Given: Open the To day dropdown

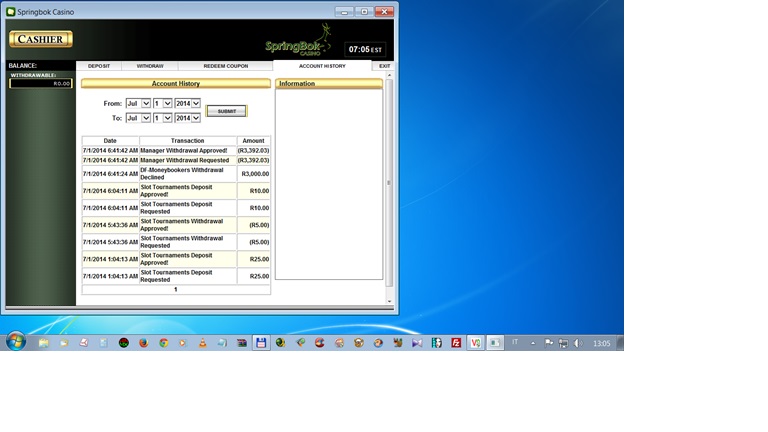Looking at the screenshot, I should (x=163, y=118).
